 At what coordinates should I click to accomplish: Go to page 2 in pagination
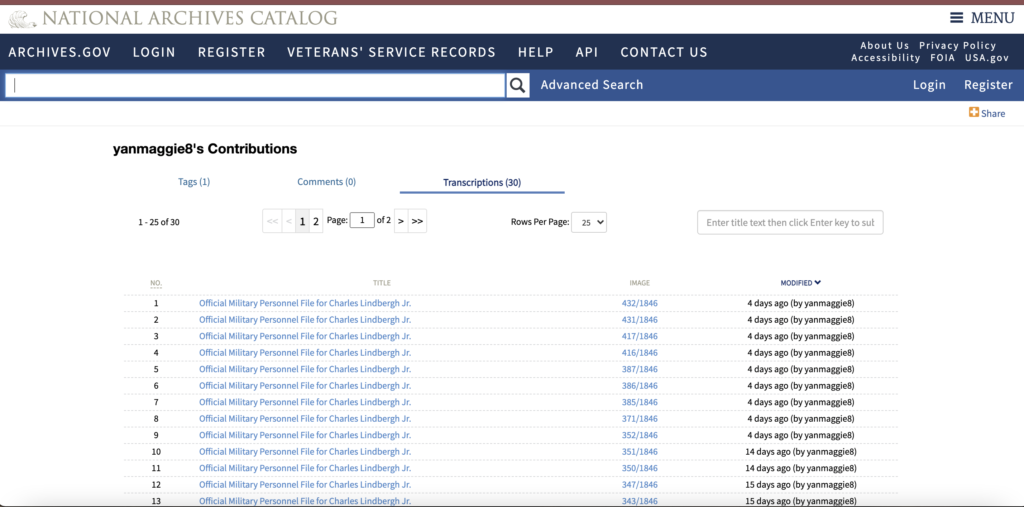point(316,221)
